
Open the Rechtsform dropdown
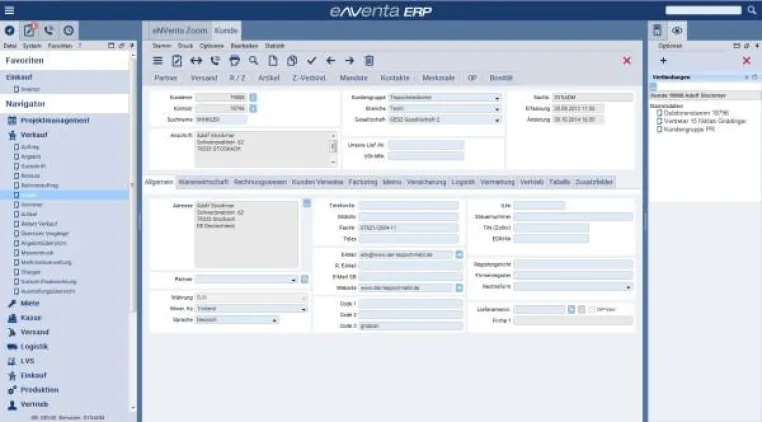(628, 287)
